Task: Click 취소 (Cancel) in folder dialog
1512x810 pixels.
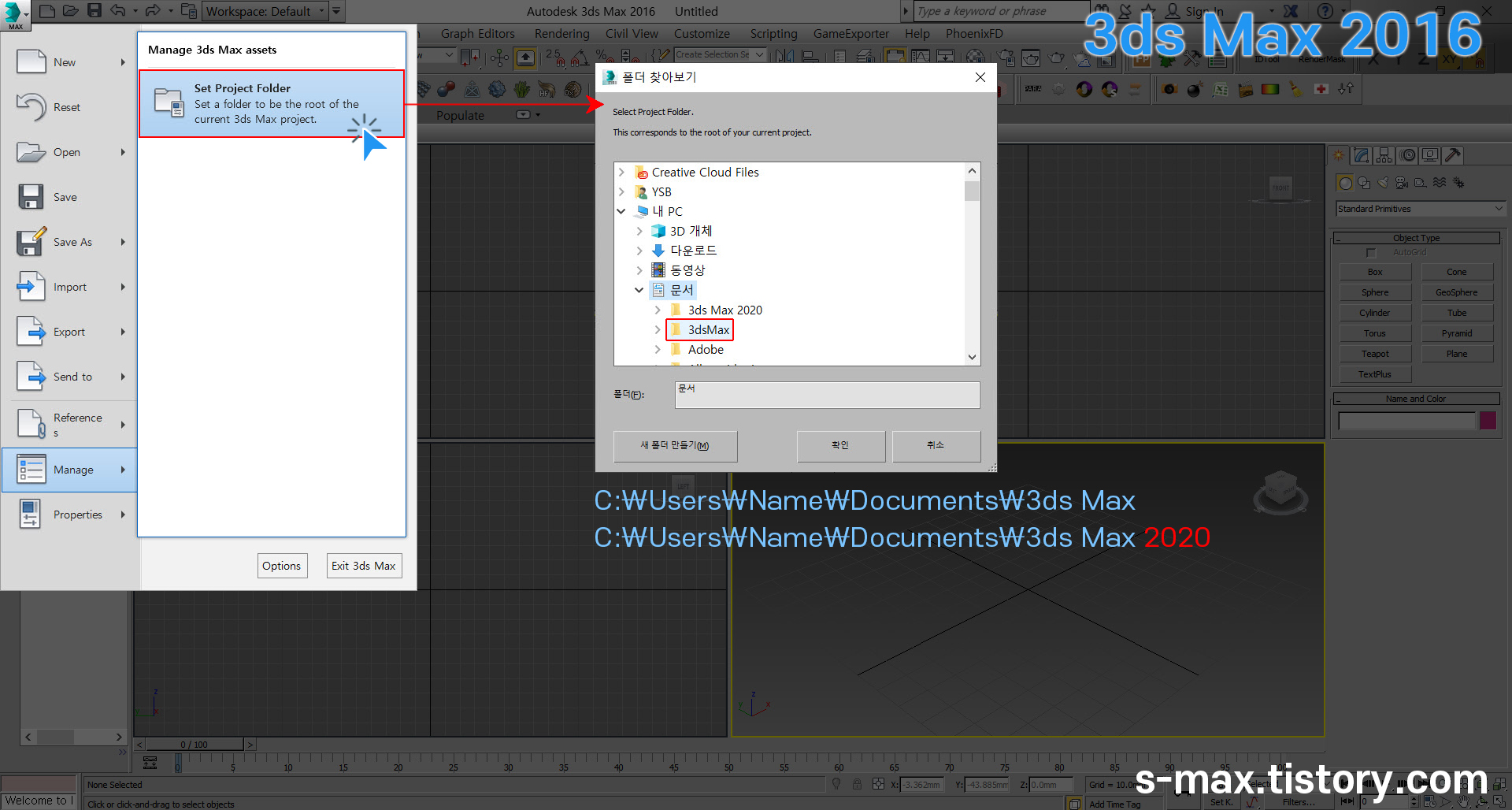Action: coord(936,445)
